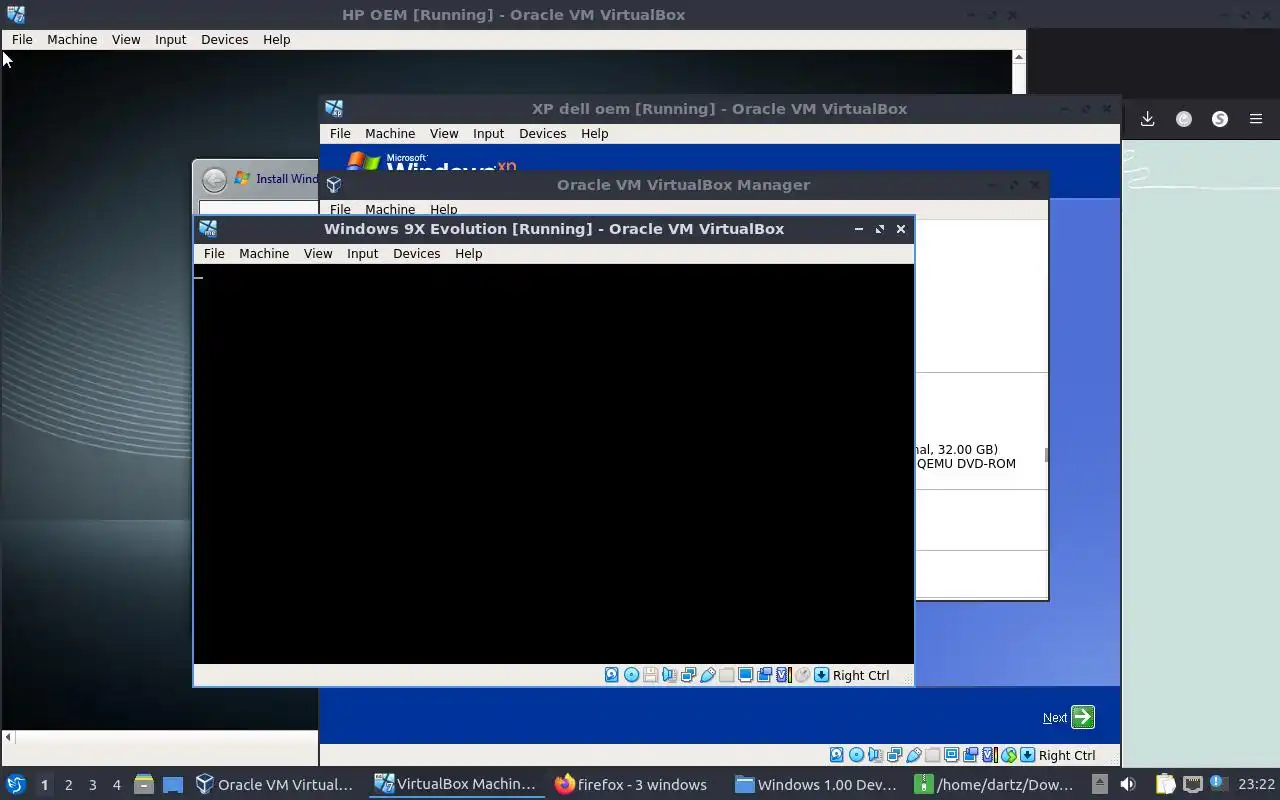Switch to the Oracle VM VirtualBox Manager taskbar entry

pyautogui.click(x=275, y=784)
